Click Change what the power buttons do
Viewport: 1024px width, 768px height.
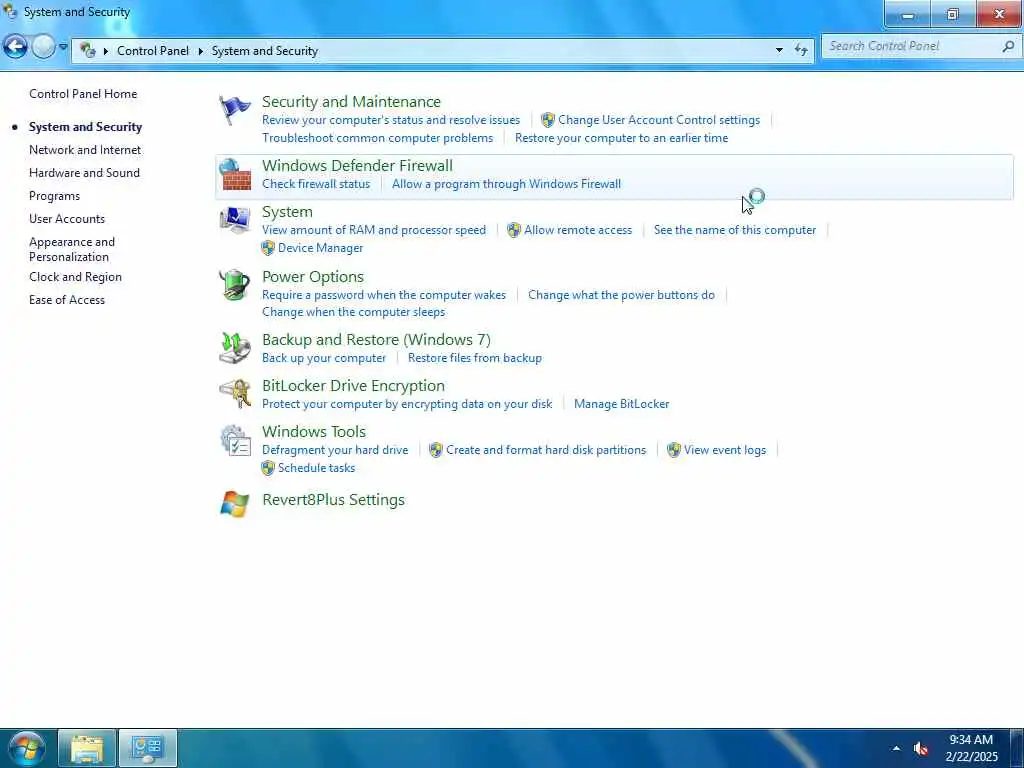621,295
